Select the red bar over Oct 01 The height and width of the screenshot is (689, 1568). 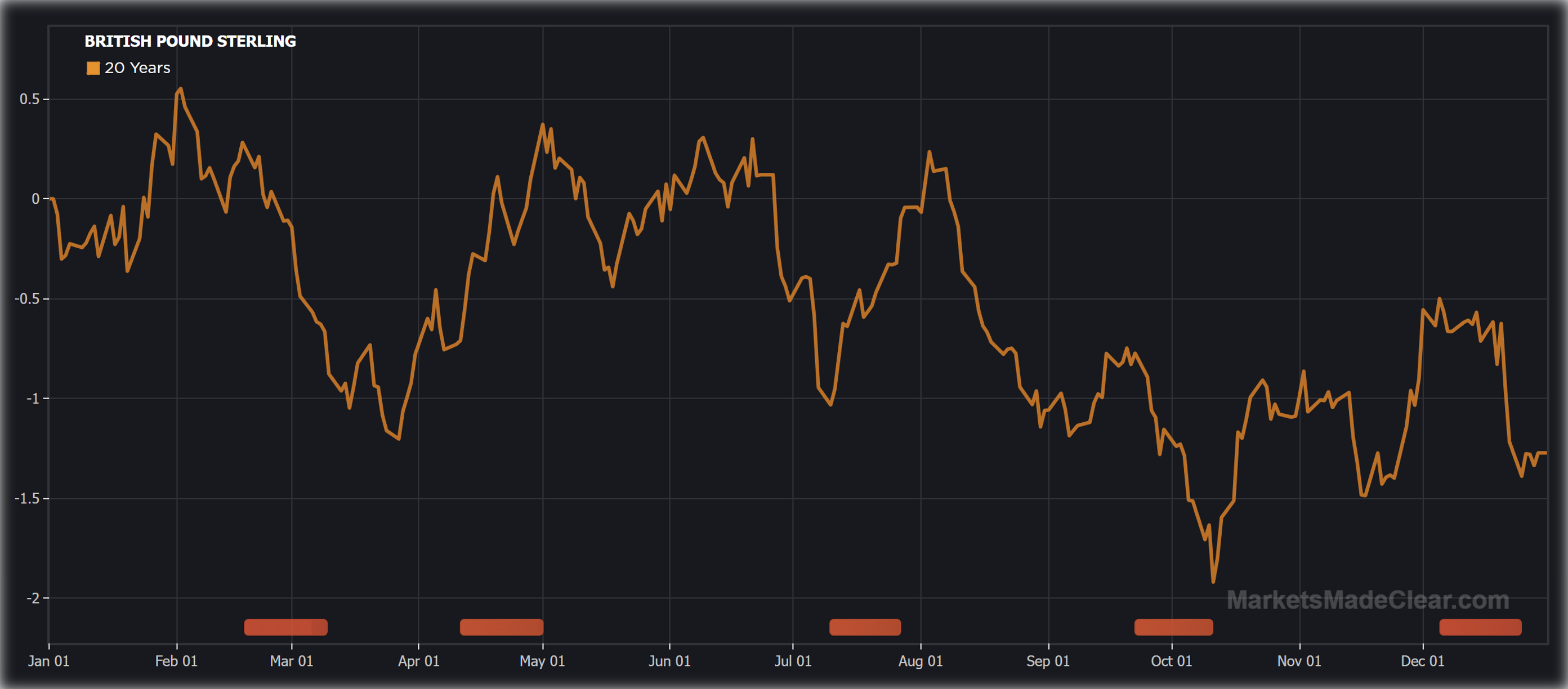click(1173, 627)
